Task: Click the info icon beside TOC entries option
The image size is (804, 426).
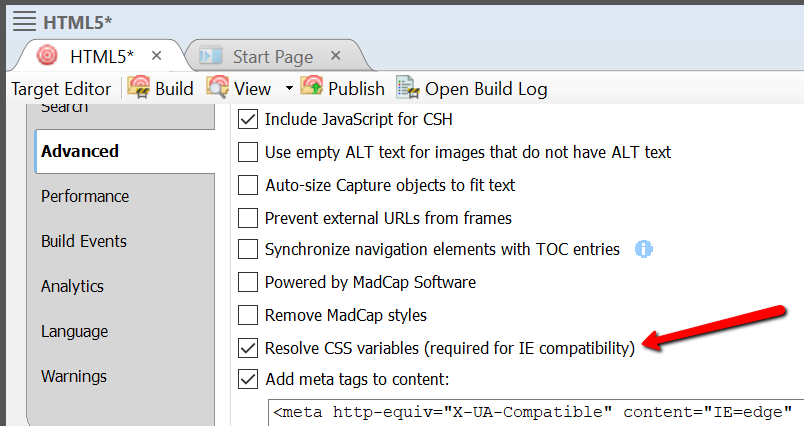Action: 644,249
